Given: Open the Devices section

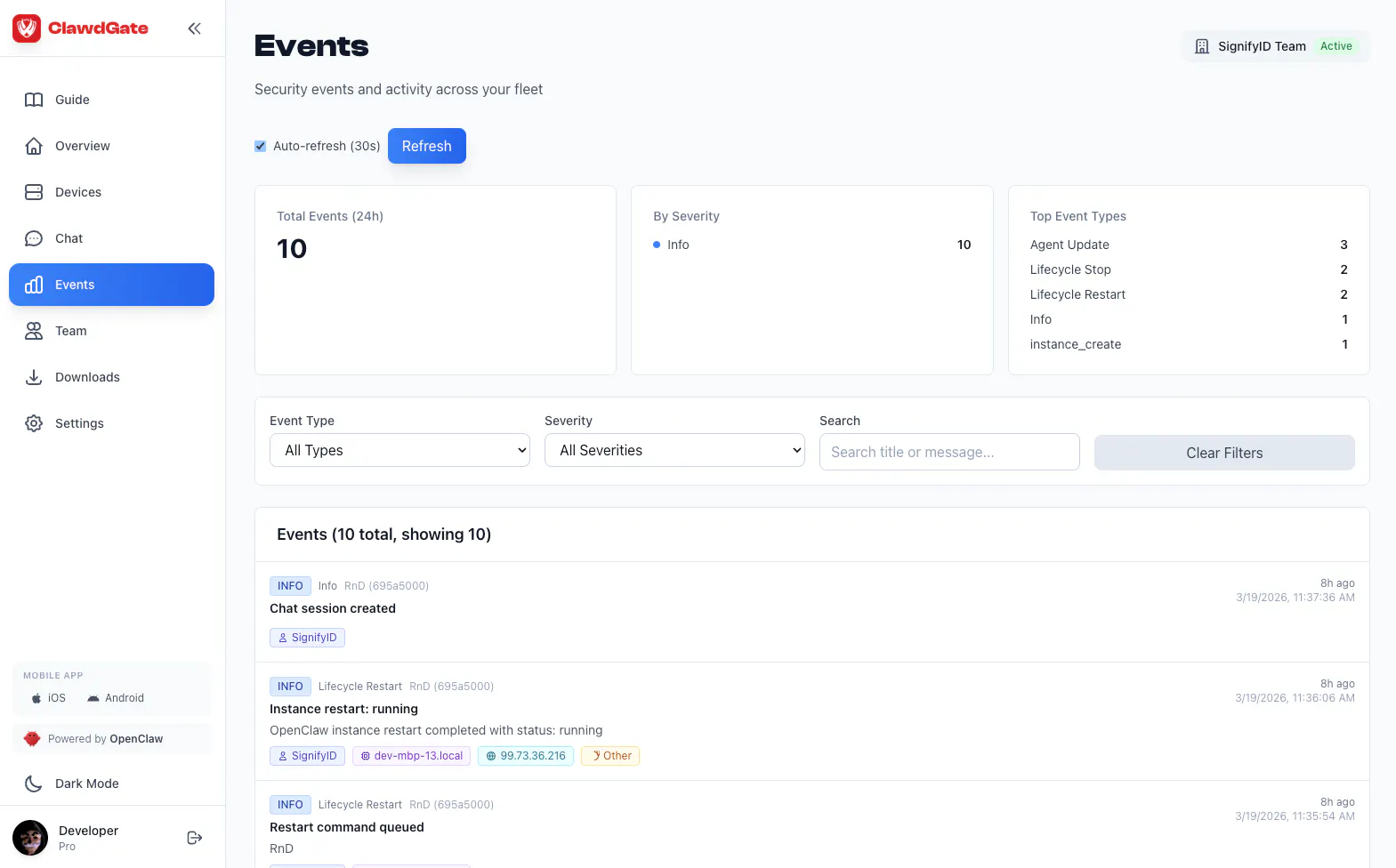Looking at the screenshot, I should (111, 192).
